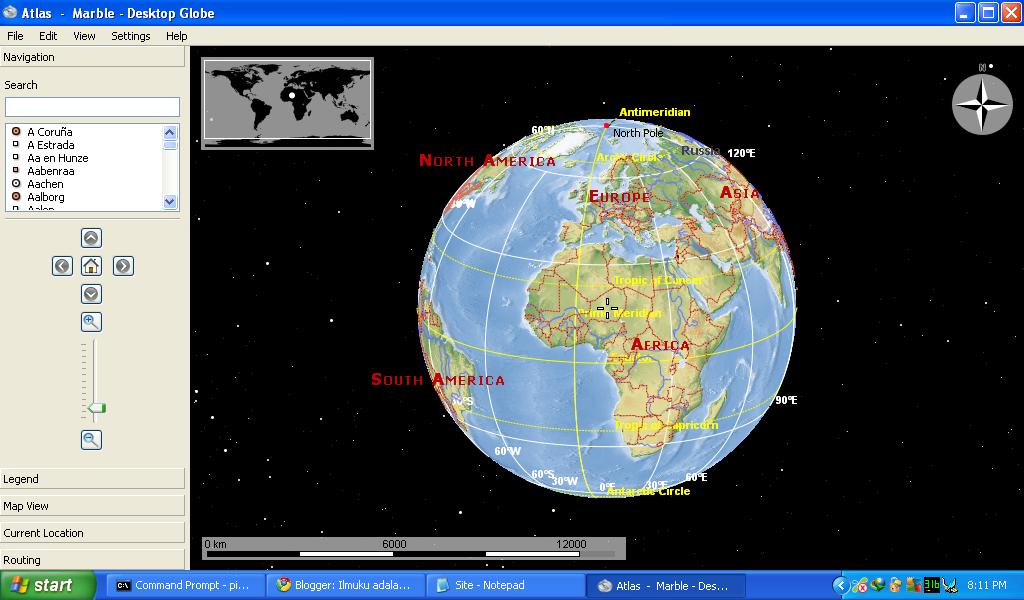Image resolution: width=1024 pixels, height=600 pixels.
Task: Click the Africa label on the globe
Action: [660, 345]
